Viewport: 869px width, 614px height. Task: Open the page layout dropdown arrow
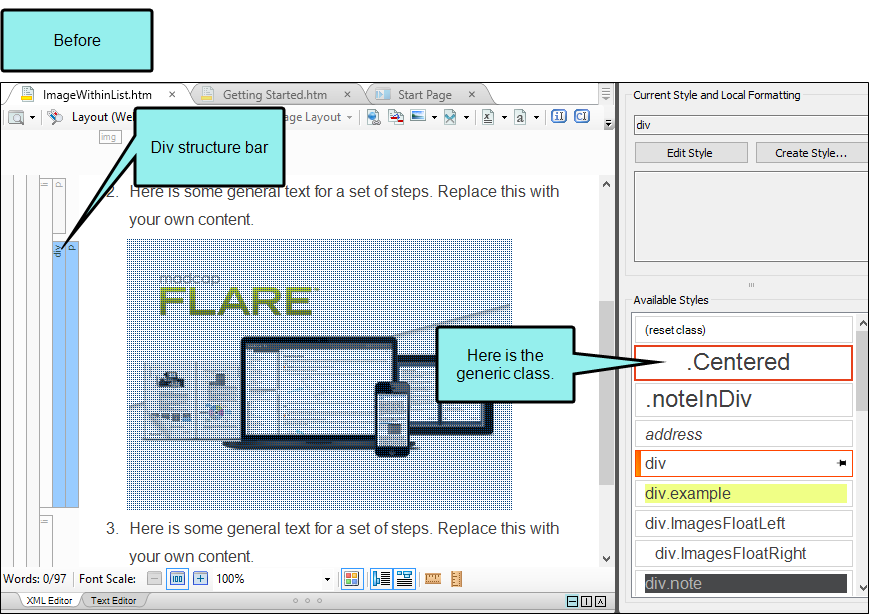click(349, 117)
